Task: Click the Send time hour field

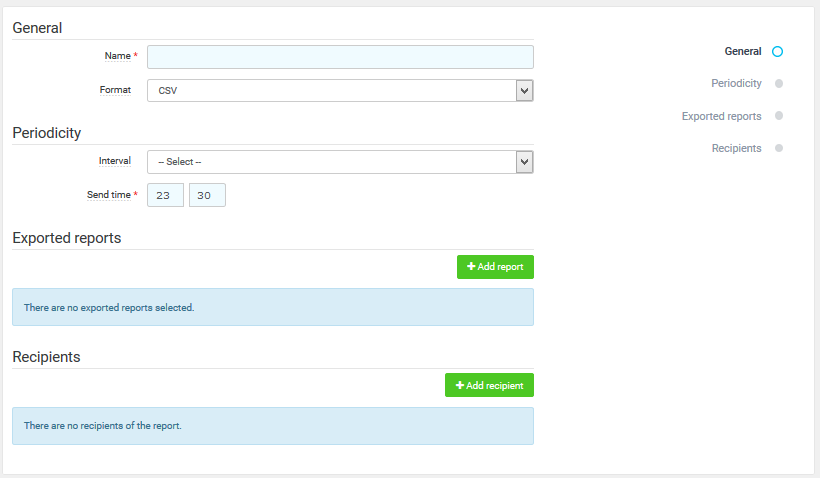Action: (165, 195)
